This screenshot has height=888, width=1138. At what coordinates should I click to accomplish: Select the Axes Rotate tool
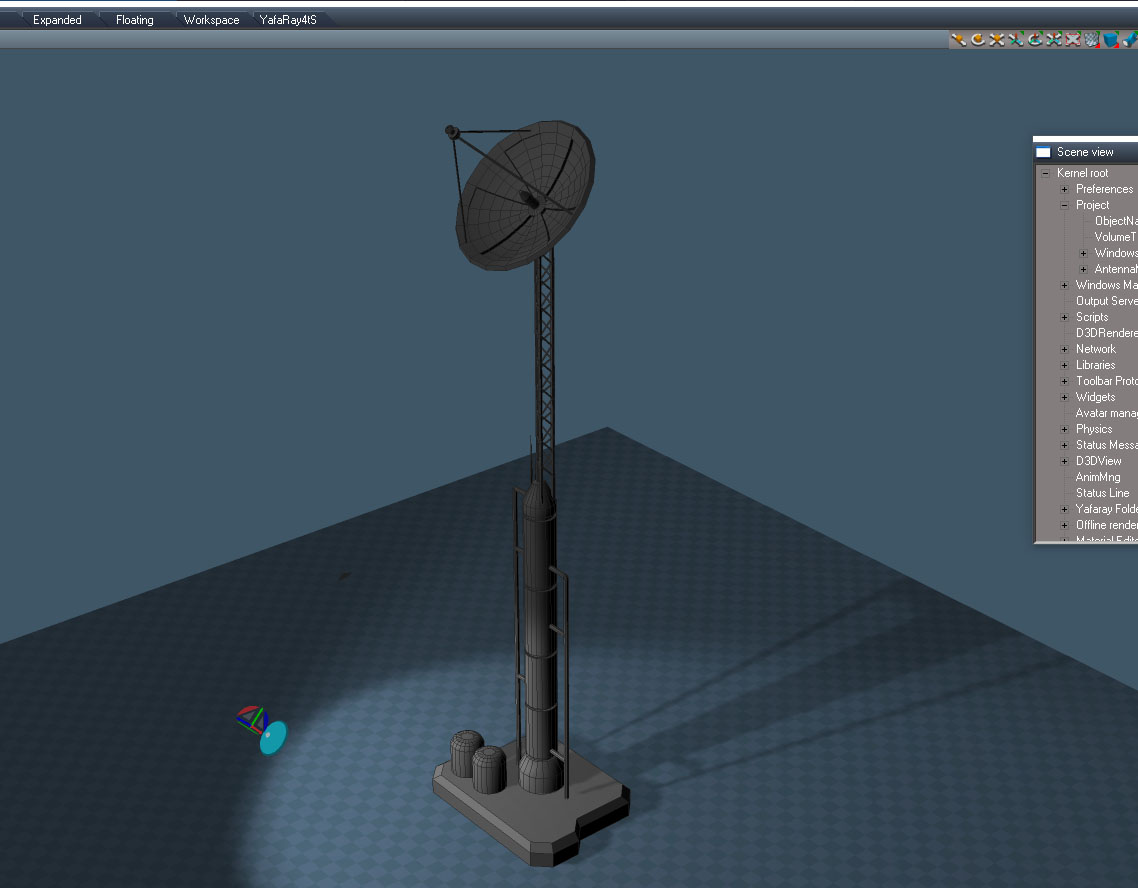tap(1035, 40)
